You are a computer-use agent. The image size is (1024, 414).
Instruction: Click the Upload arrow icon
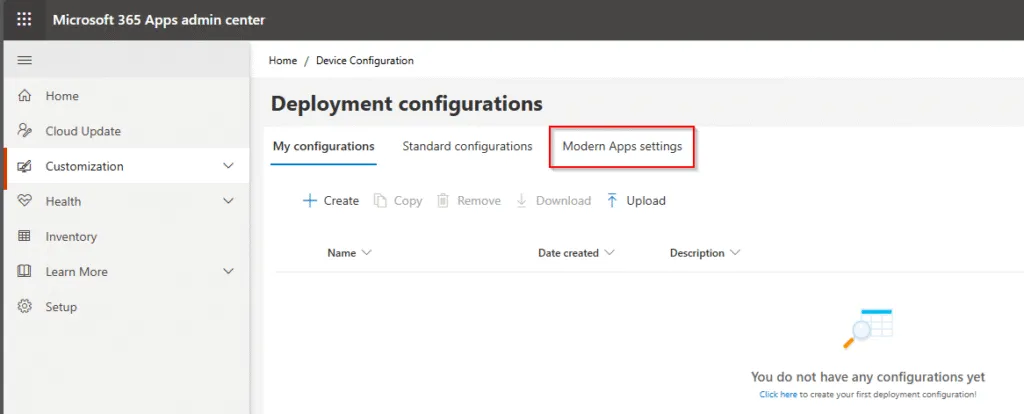point(612,200)
